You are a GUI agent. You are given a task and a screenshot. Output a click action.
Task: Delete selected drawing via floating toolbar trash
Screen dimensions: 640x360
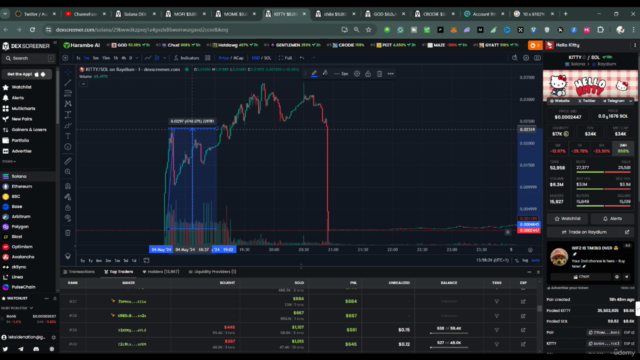coord(379,73)
